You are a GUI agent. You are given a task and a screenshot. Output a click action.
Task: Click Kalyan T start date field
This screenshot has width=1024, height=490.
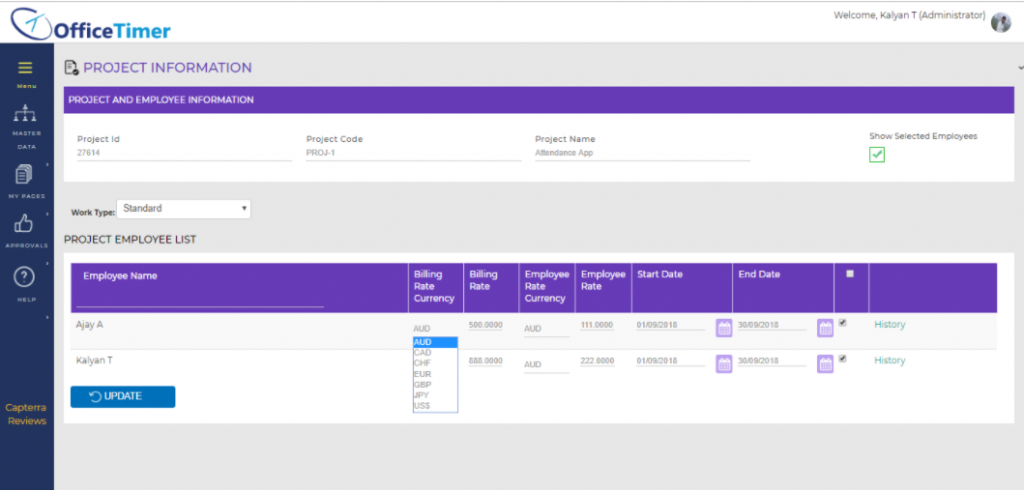click(x=671, y=361)
